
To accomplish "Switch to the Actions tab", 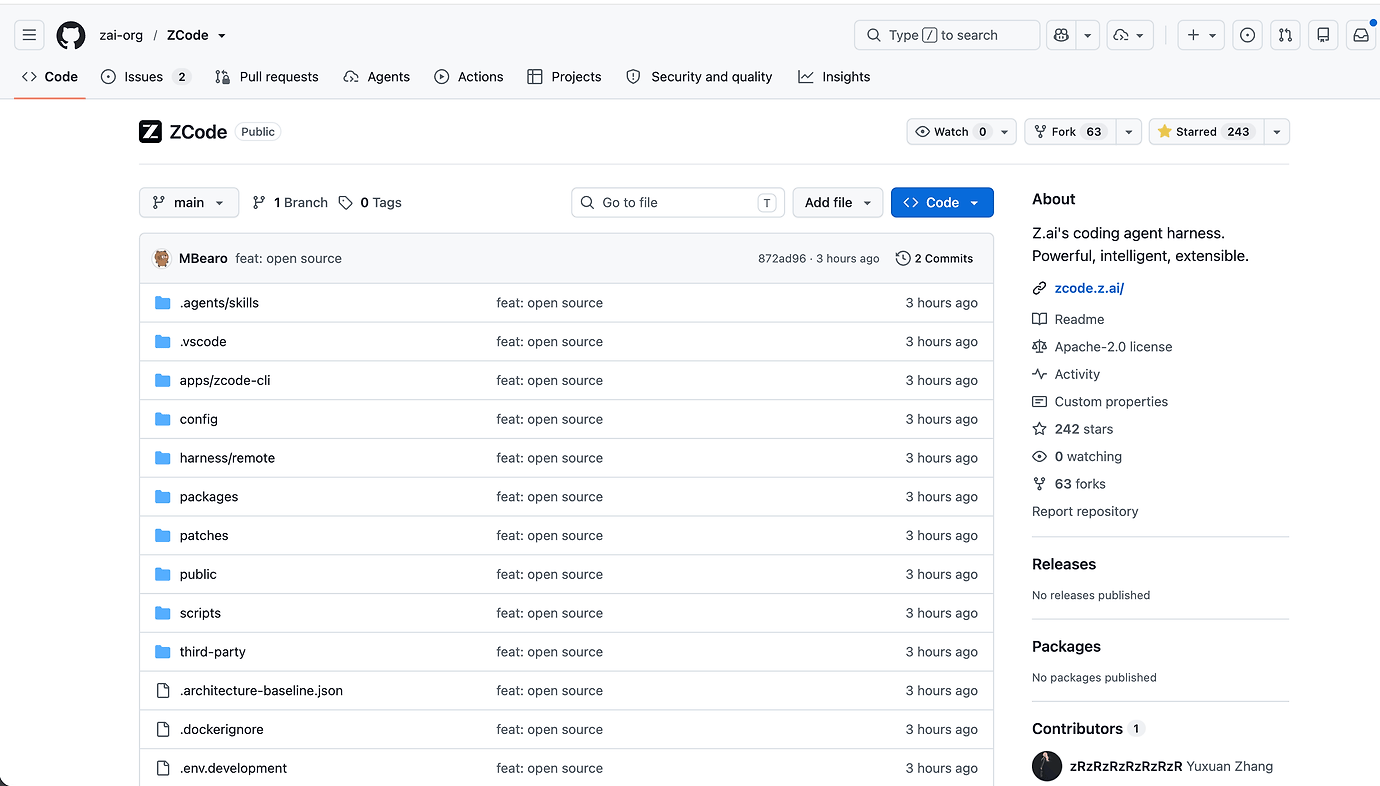I will tap(469, 77).
